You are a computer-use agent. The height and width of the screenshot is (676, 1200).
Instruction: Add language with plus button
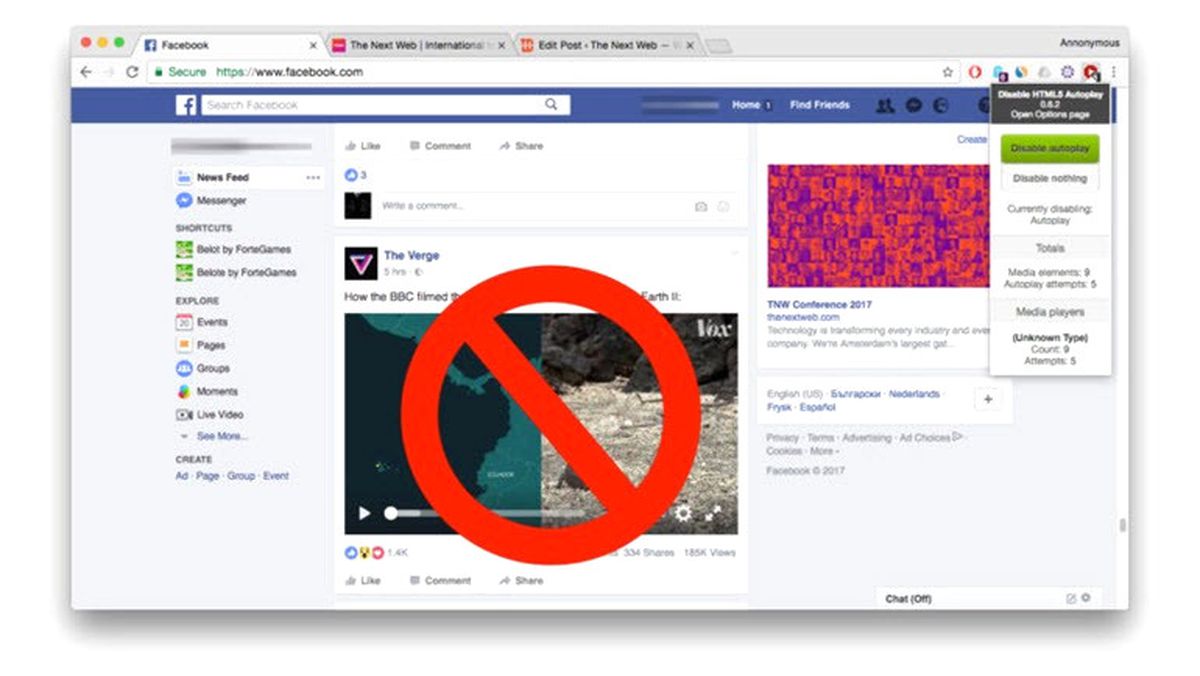[x=988, y=399]
